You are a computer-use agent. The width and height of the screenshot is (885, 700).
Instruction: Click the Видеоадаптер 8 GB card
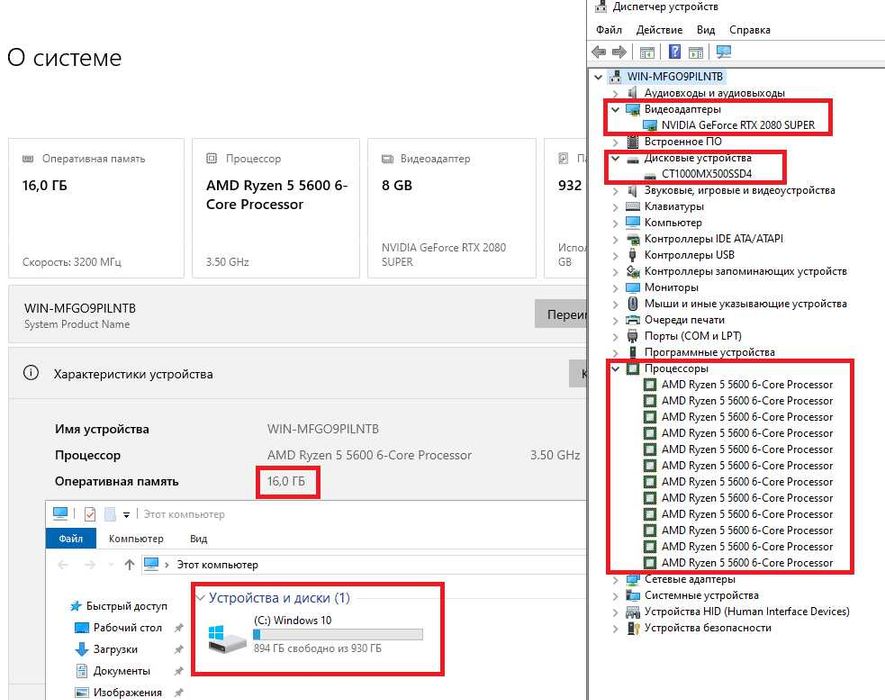point(452,208)
